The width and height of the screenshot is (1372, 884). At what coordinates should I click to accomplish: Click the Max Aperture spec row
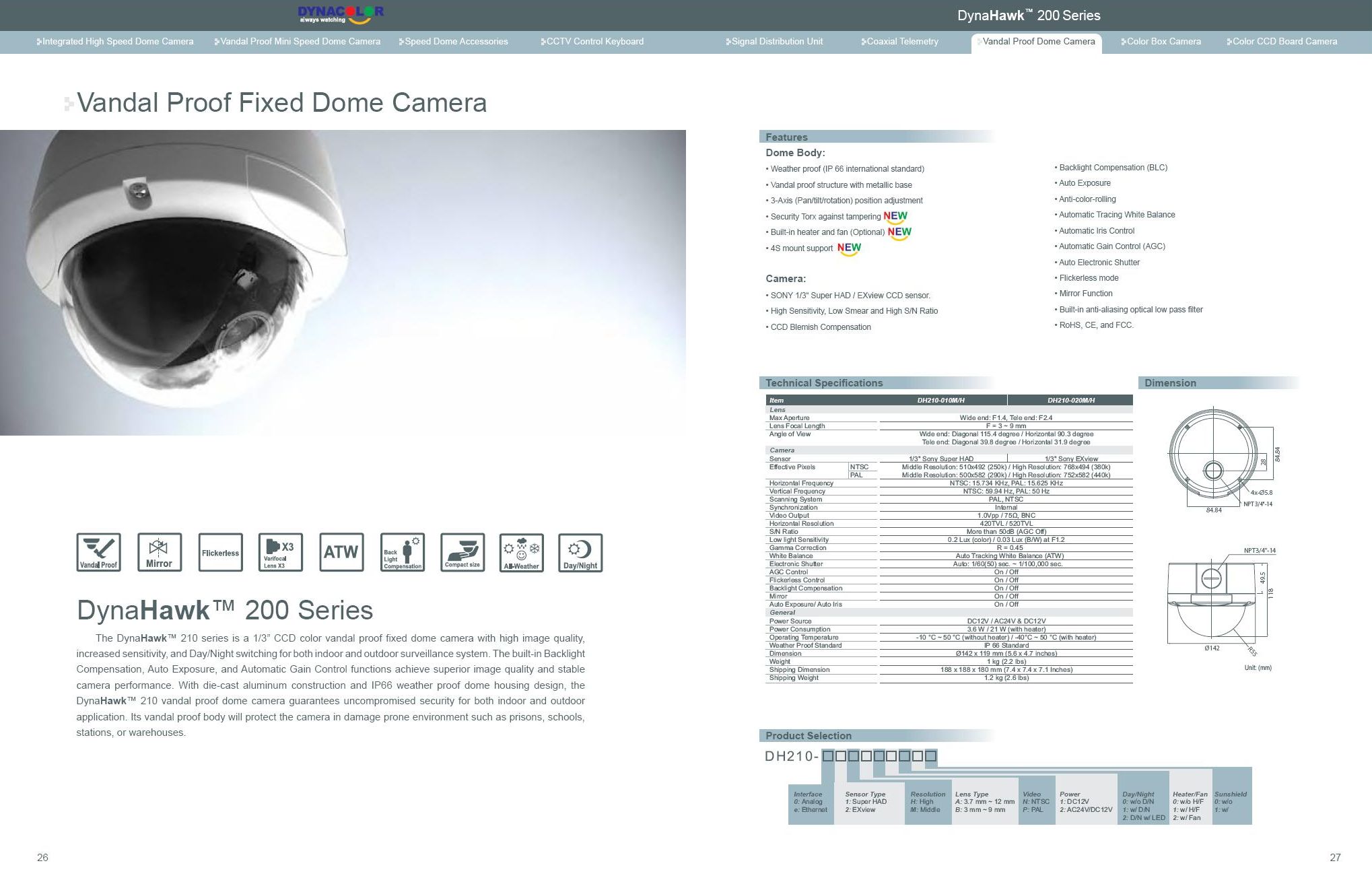(949, 418)
